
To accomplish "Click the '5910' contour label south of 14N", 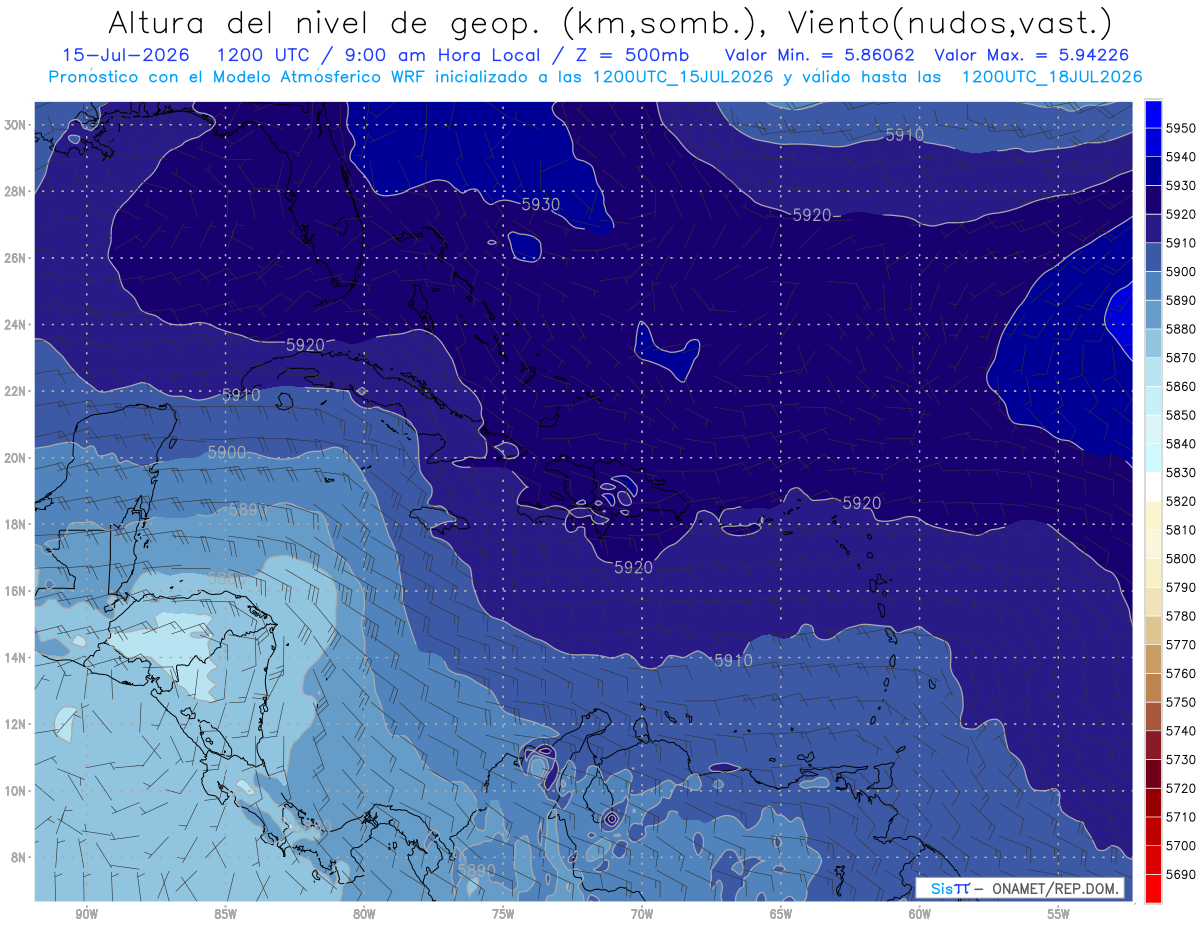I will [x=733, y=661].
